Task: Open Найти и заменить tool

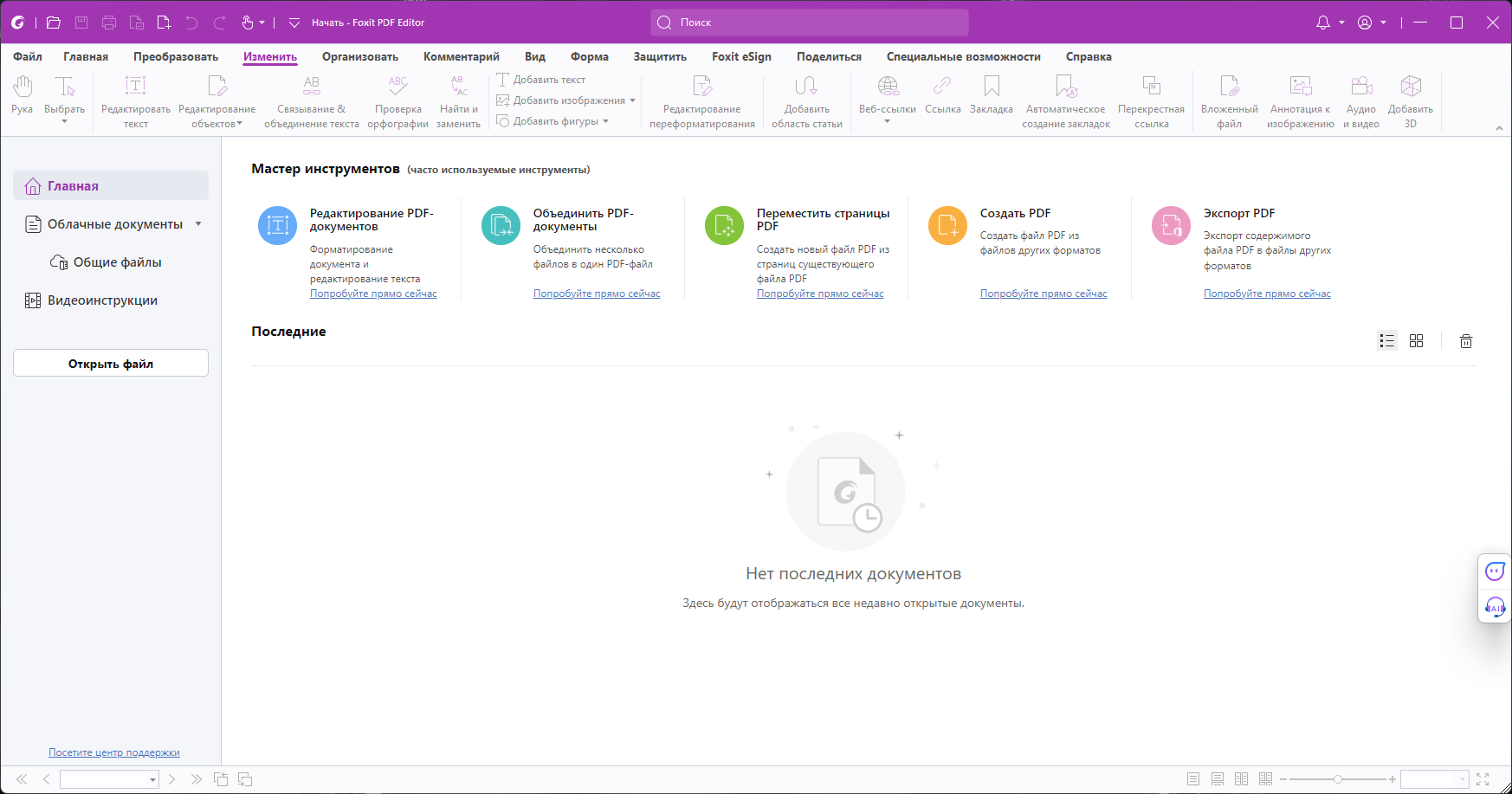Action: pos(459,101)
